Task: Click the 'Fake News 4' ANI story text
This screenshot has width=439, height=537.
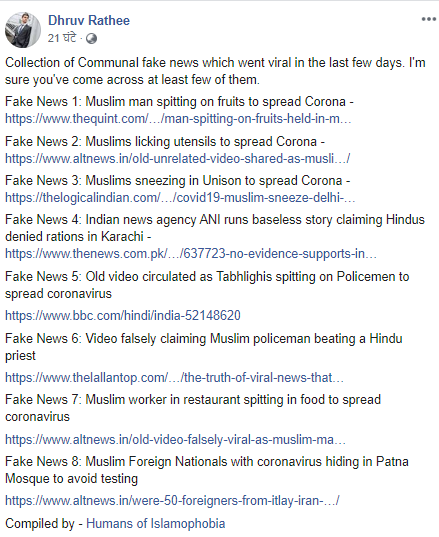Action: (x=215, y=228)
